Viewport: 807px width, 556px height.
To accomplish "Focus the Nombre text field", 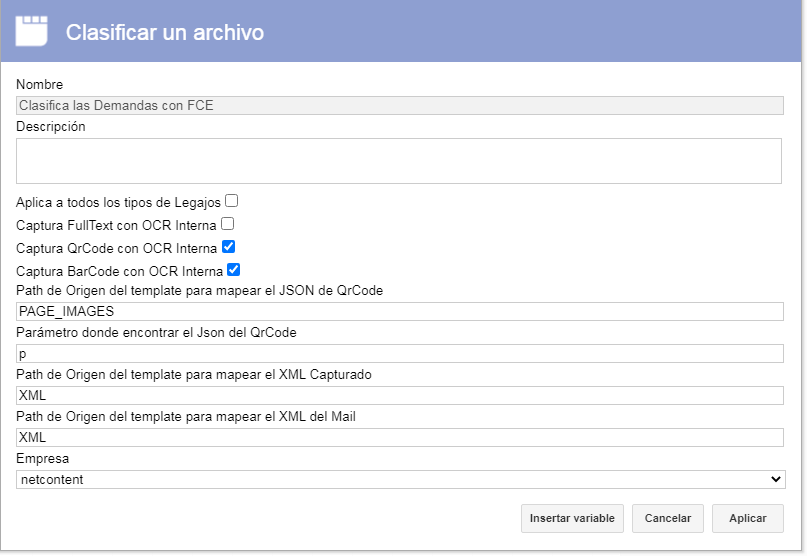I will point(400,106).
